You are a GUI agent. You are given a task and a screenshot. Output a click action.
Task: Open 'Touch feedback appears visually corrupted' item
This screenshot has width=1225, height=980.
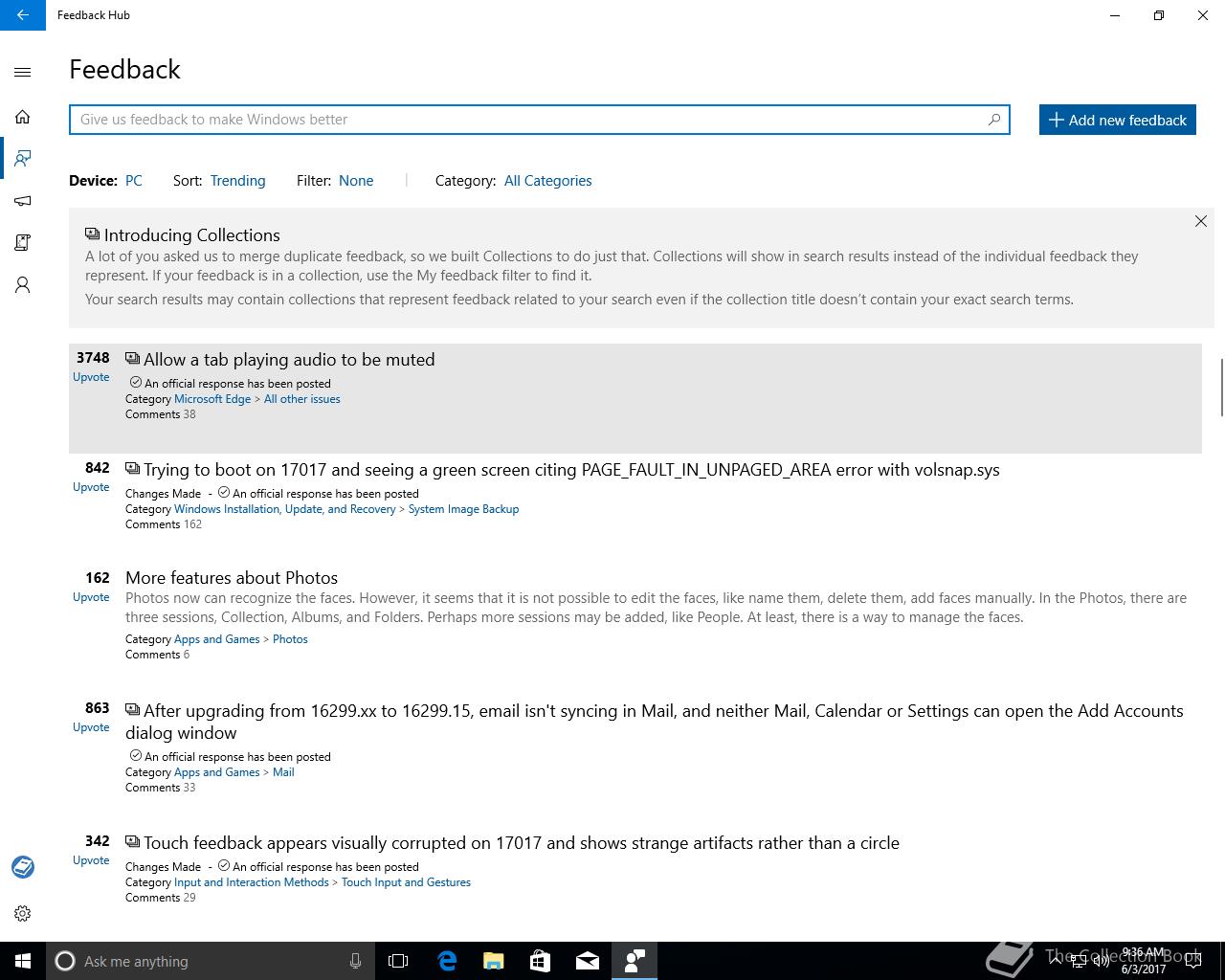(x=522, y=843)
